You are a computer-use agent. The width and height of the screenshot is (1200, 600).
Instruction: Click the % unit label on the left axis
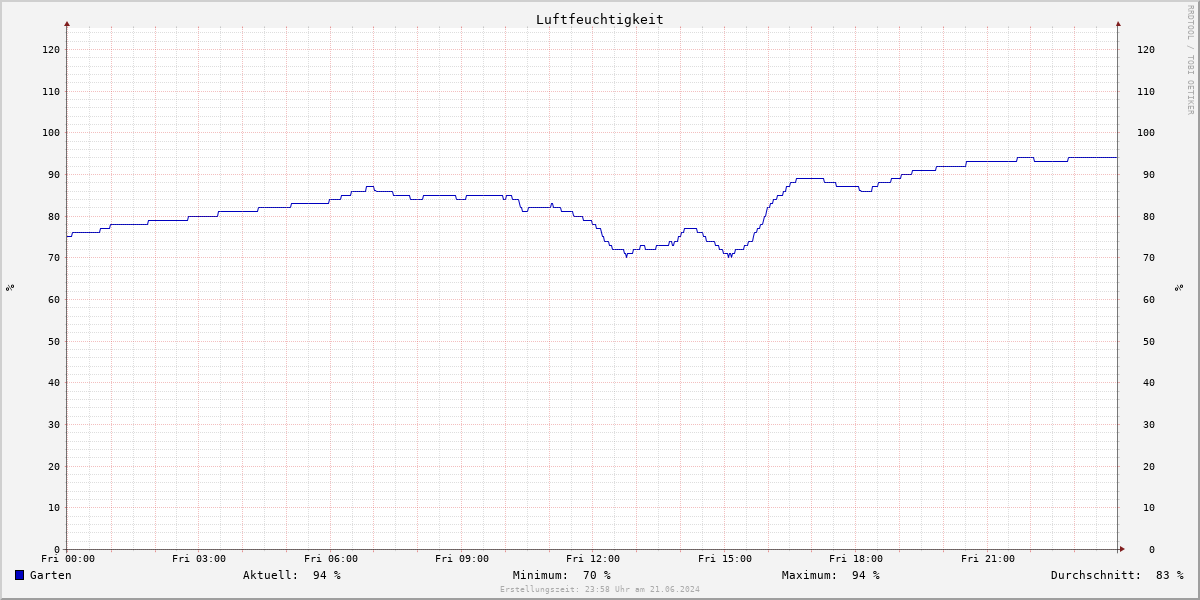(10, 287)
